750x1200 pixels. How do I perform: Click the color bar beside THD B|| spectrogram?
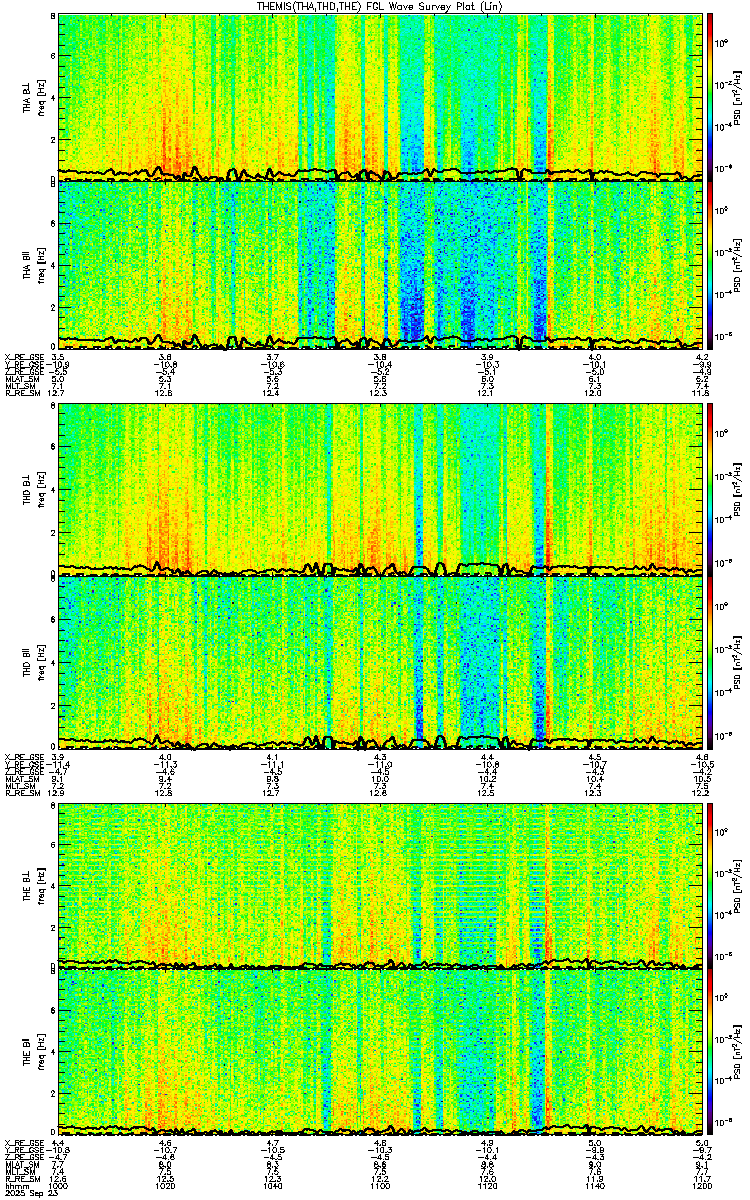(711, 662)
